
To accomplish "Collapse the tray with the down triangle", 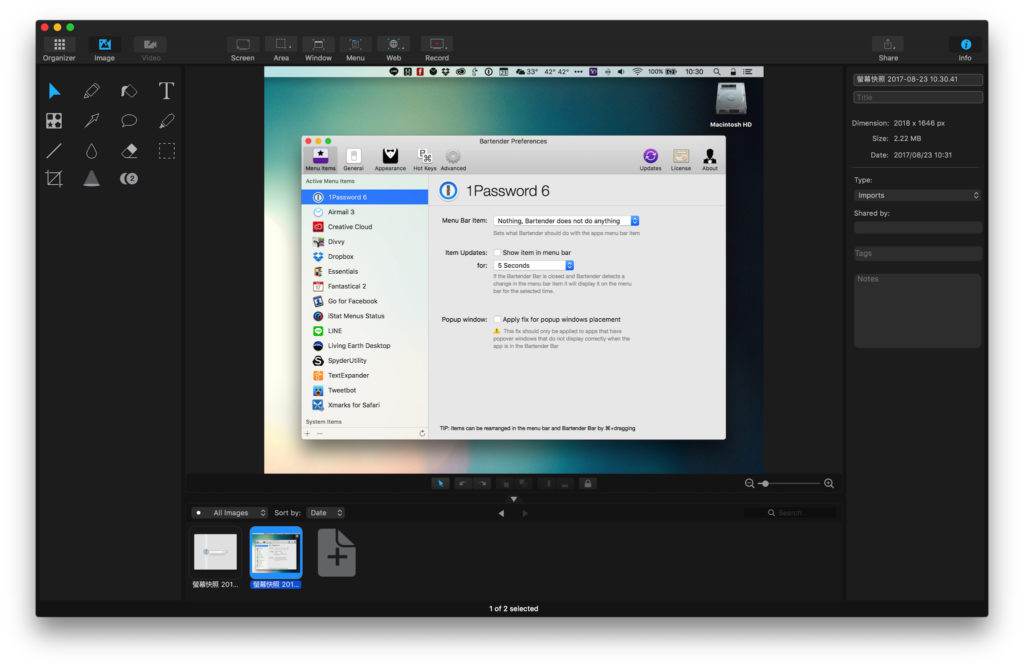I will [513, 498].
